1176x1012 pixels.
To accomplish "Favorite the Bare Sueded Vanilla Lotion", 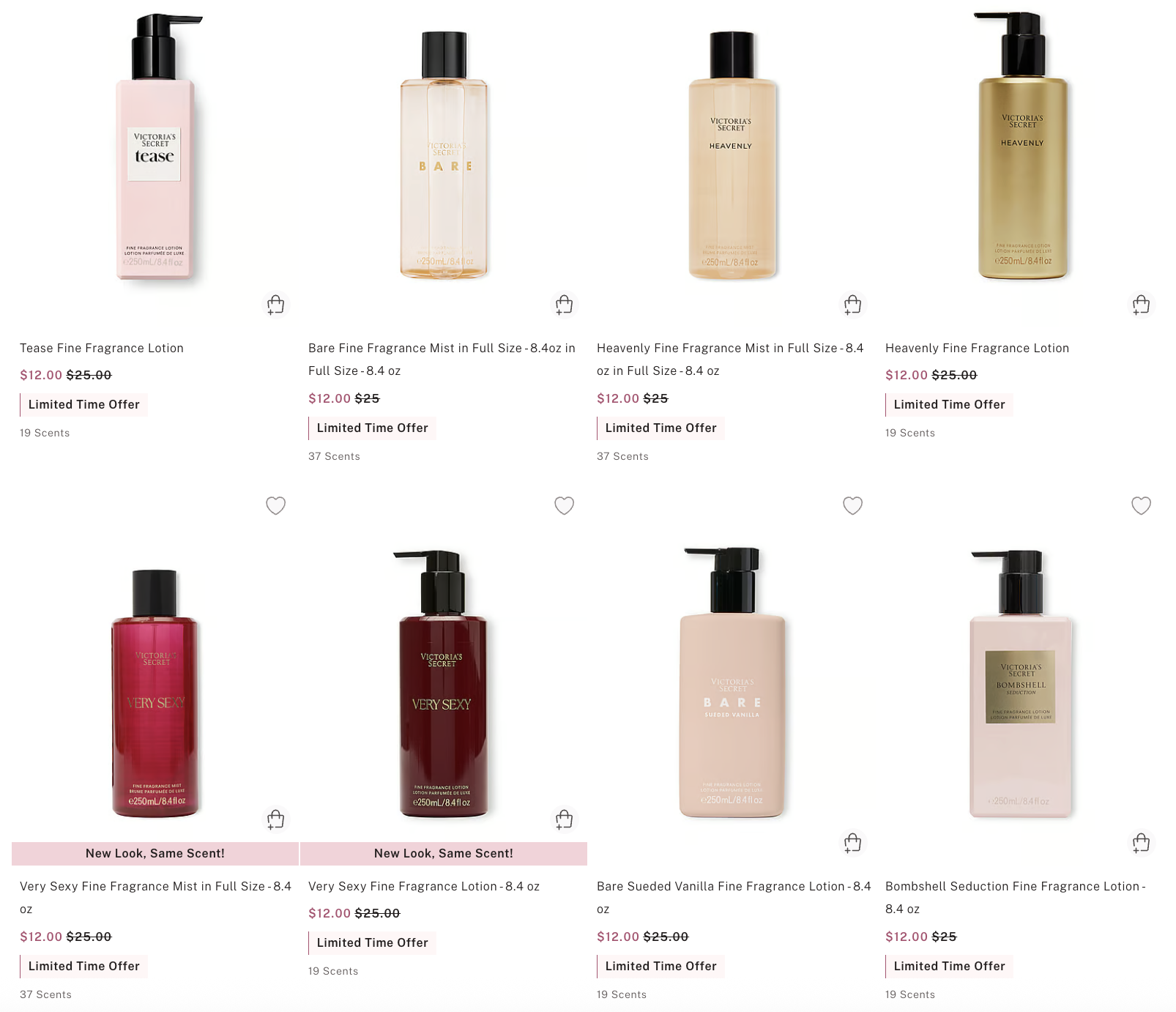I will [x=852, y=505].
